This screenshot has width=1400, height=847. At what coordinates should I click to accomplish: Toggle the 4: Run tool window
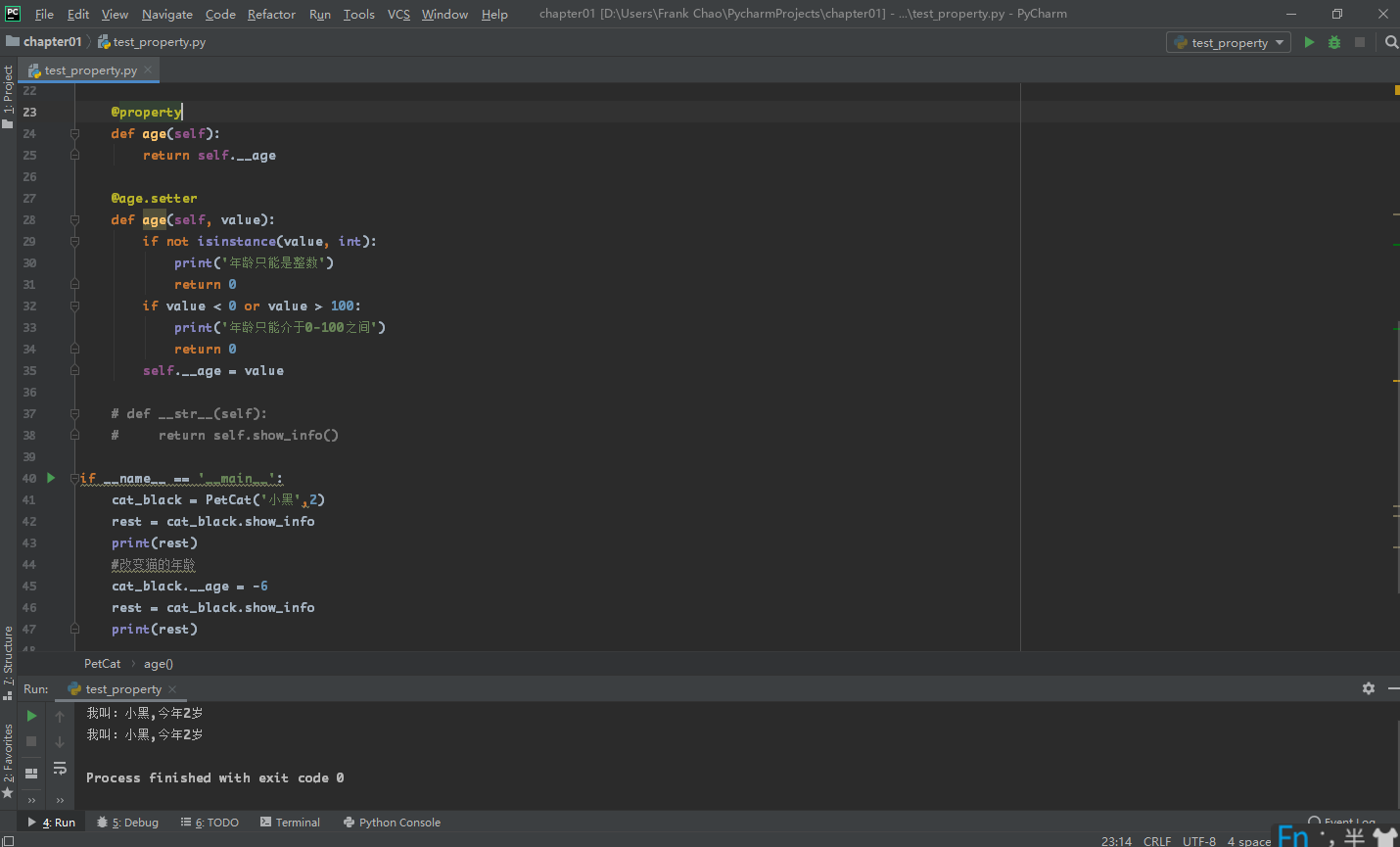[x=52, y=823]
